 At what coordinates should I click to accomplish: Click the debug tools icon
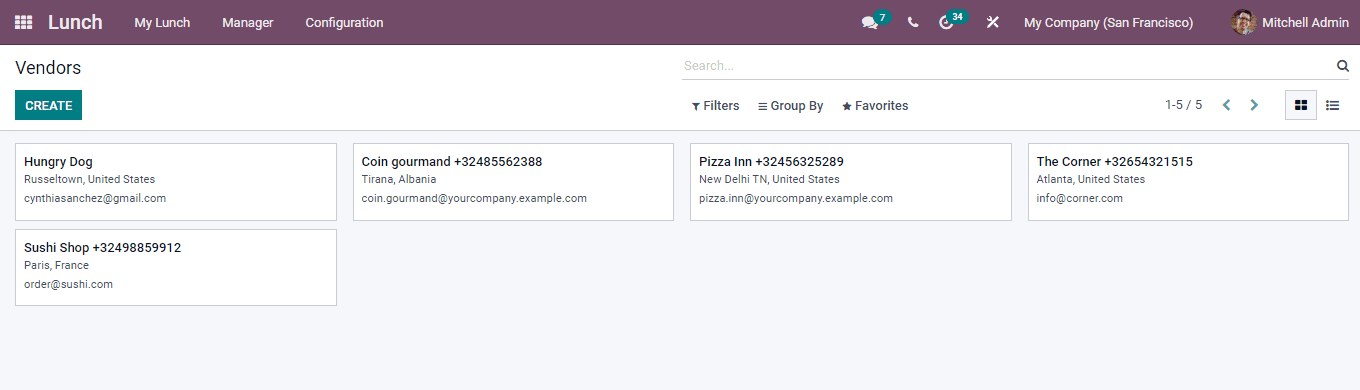click(993, 22)
